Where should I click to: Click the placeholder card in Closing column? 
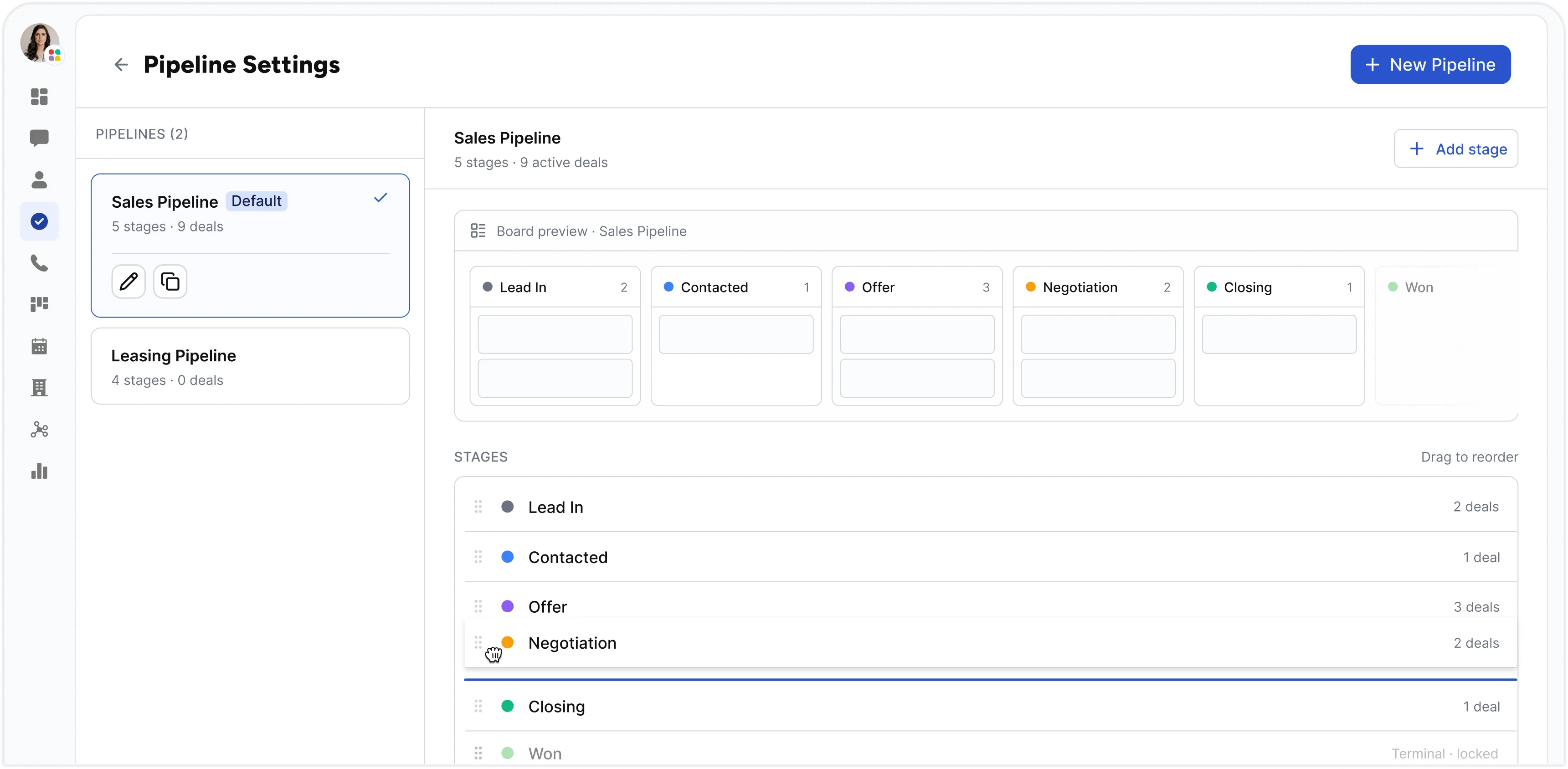(1279, 334)
